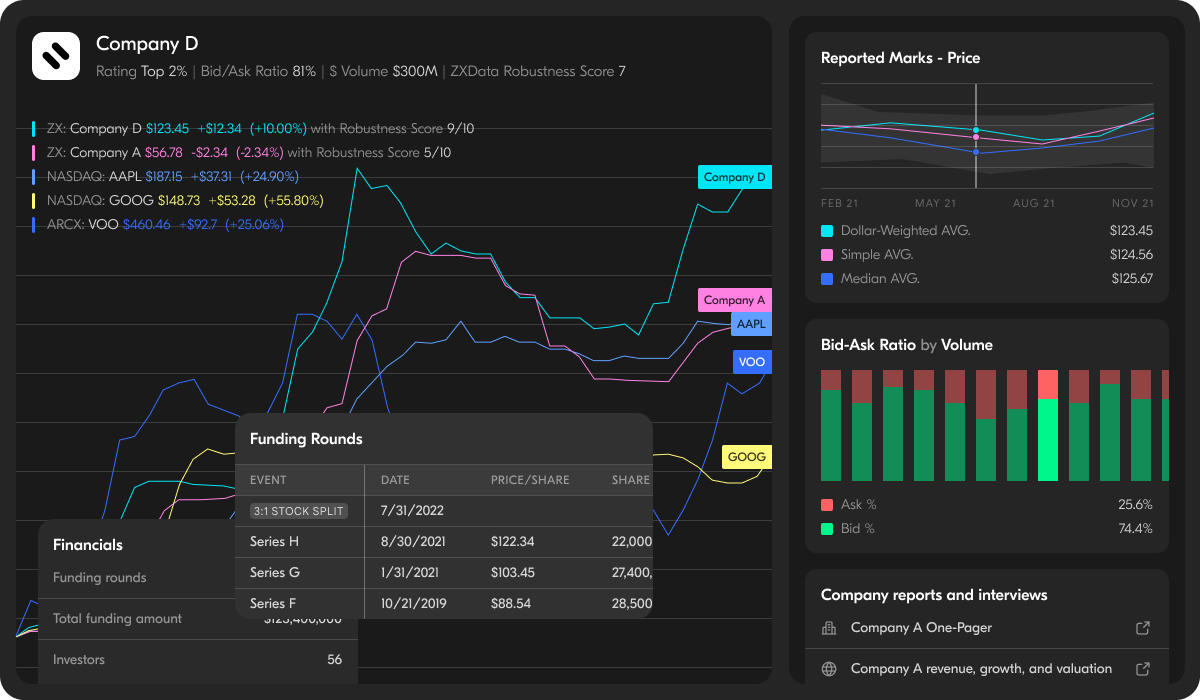Click the blue Median AVG. swatch
1200x700 pixels.
click(827, 279)
